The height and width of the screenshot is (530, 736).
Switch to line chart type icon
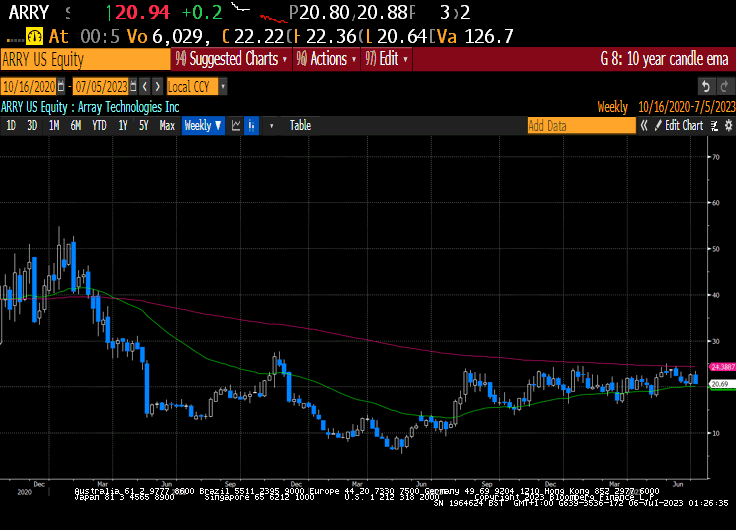coord(236,126)
